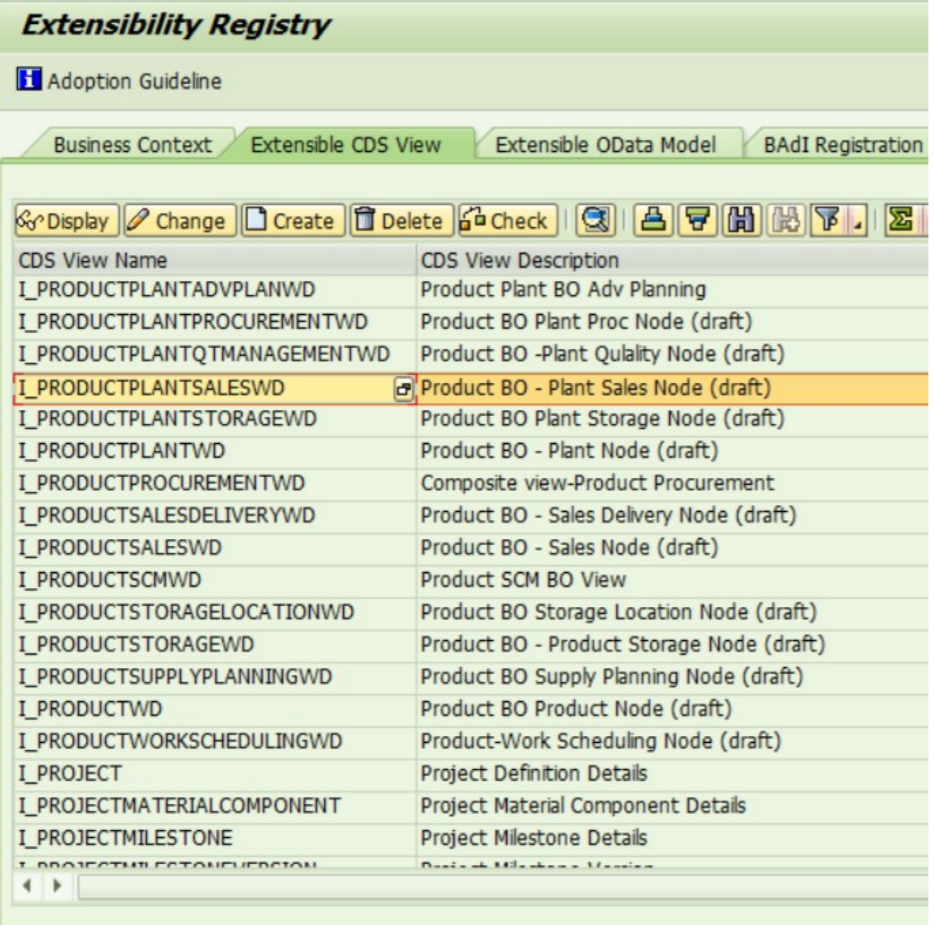
Task: Click description 'Project Material Component Details'
Action: click(583, 806)
